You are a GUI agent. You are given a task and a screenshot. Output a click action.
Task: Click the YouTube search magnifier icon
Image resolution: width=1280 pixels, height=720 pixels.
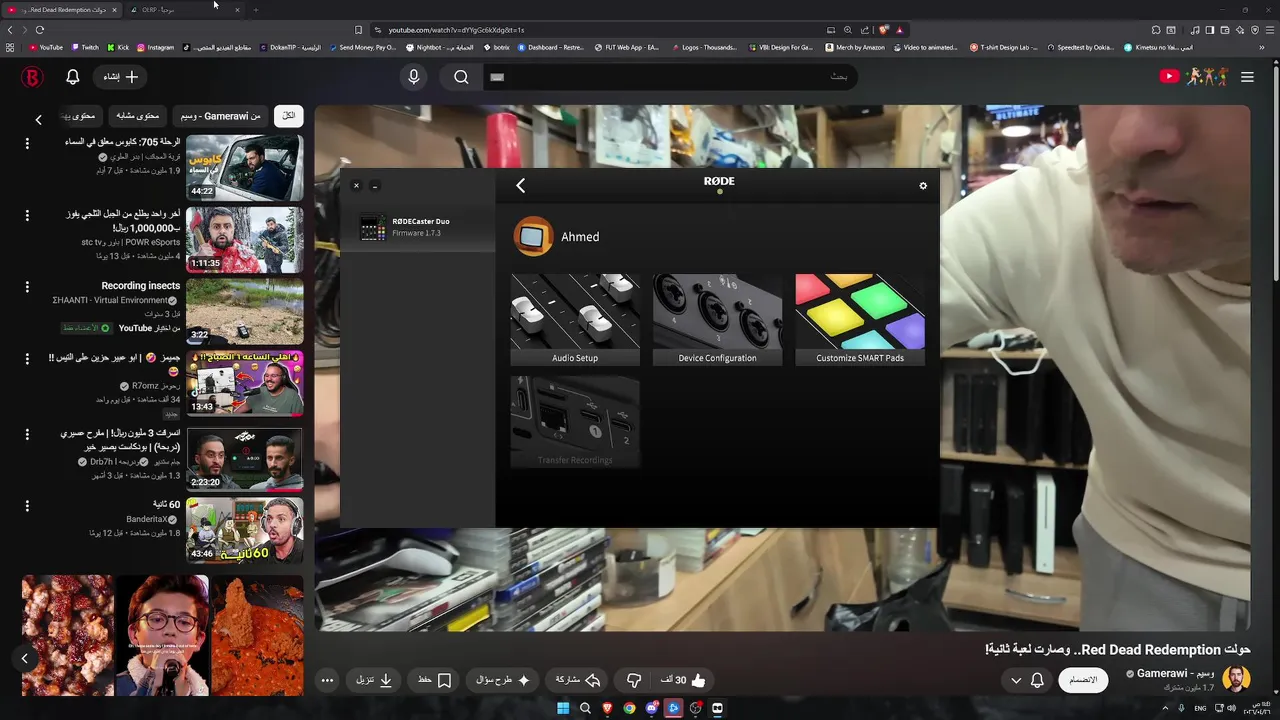[x=461, y=77]
